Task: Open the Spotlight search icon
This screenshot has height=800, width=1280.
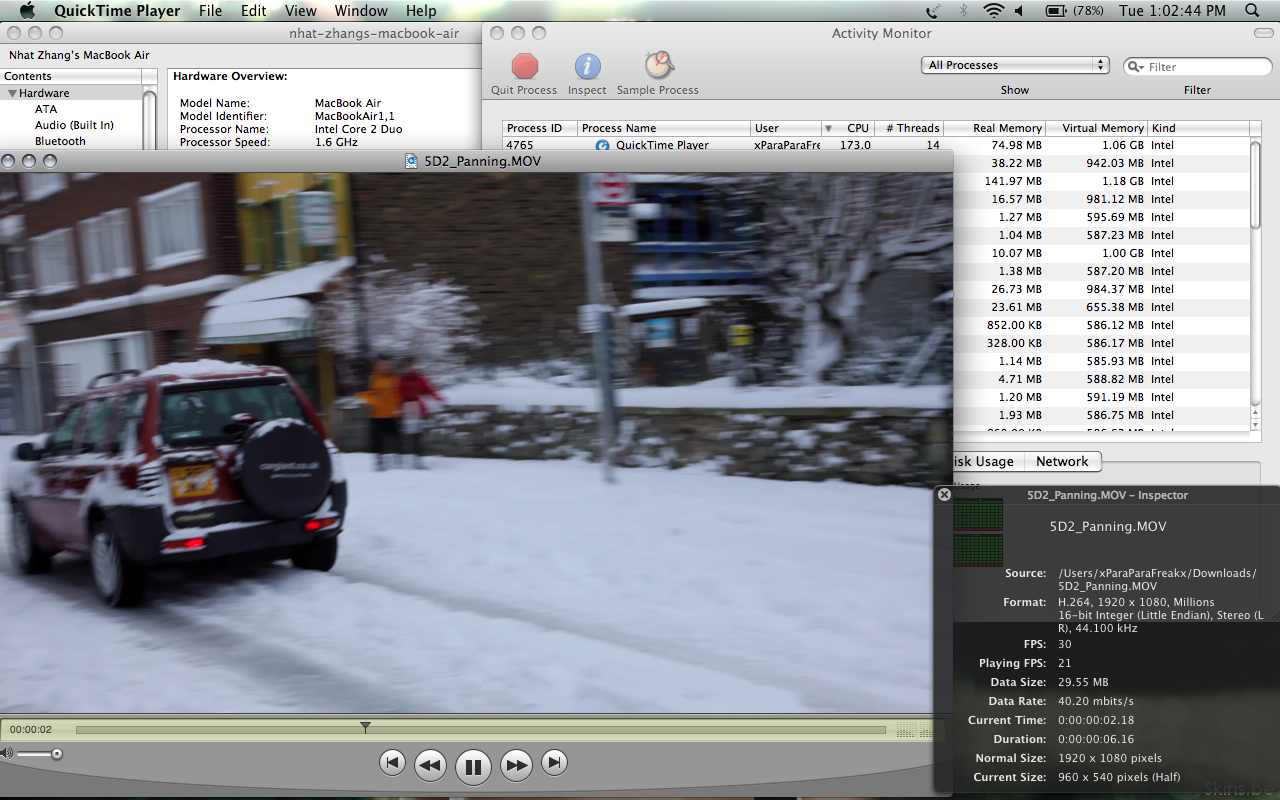Action: [x=1252, y=11]
